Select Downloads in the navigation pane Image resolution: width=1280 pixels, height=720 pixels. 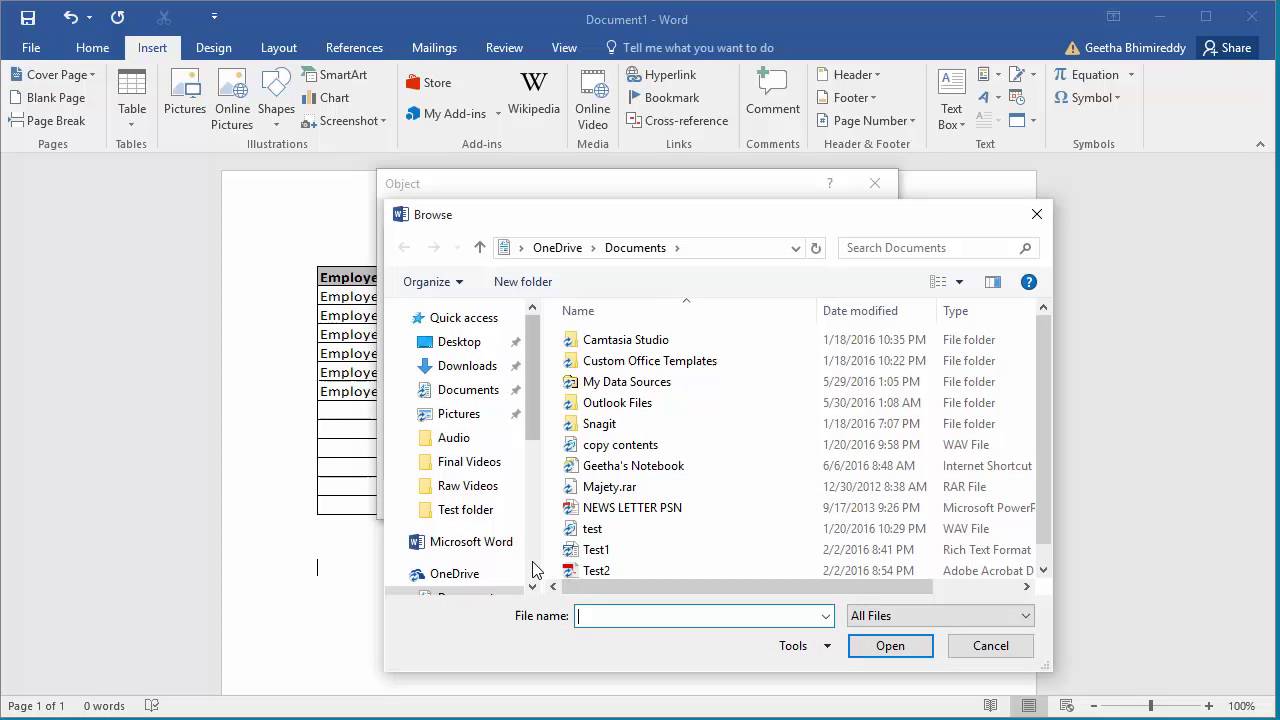click(467, 366)
